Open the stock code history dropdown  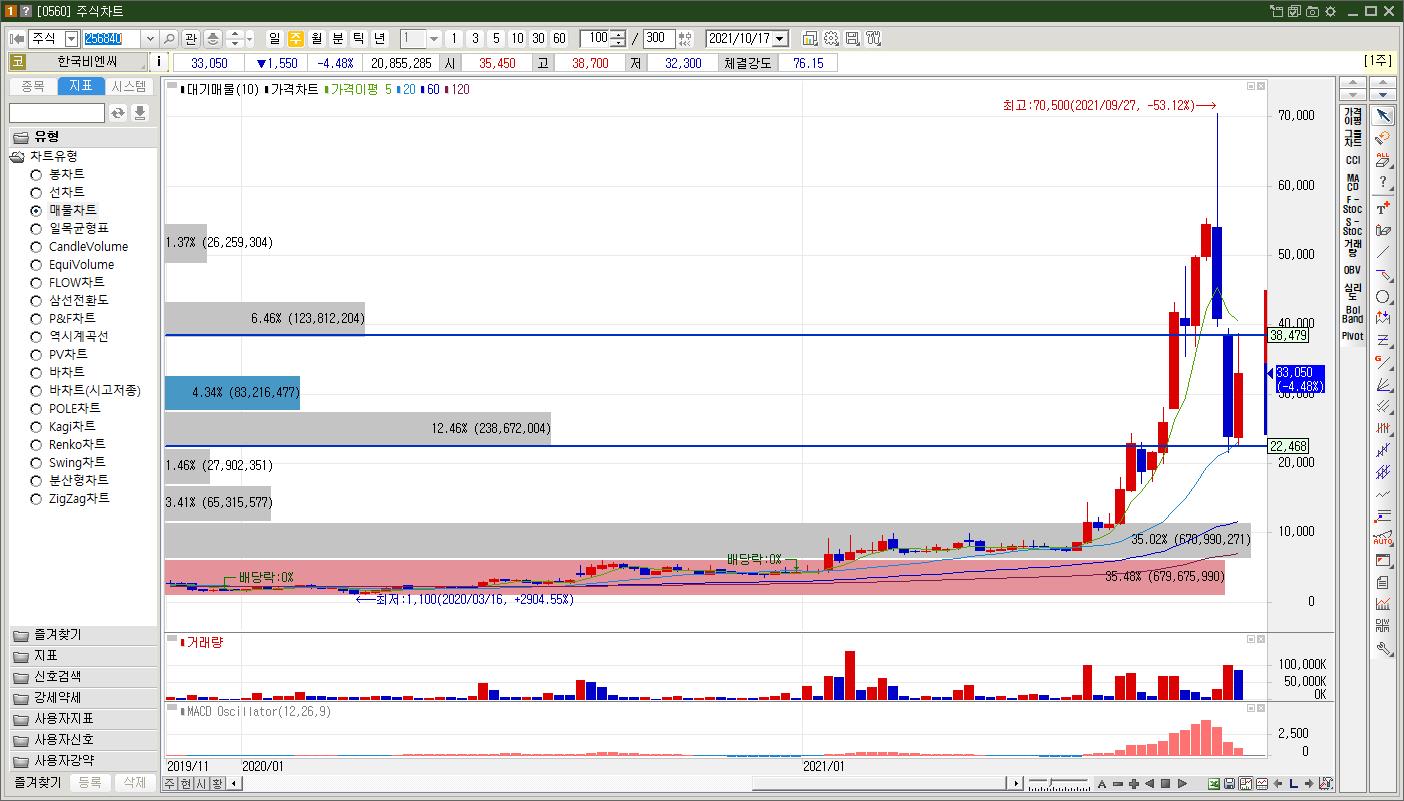coord(150,38)
